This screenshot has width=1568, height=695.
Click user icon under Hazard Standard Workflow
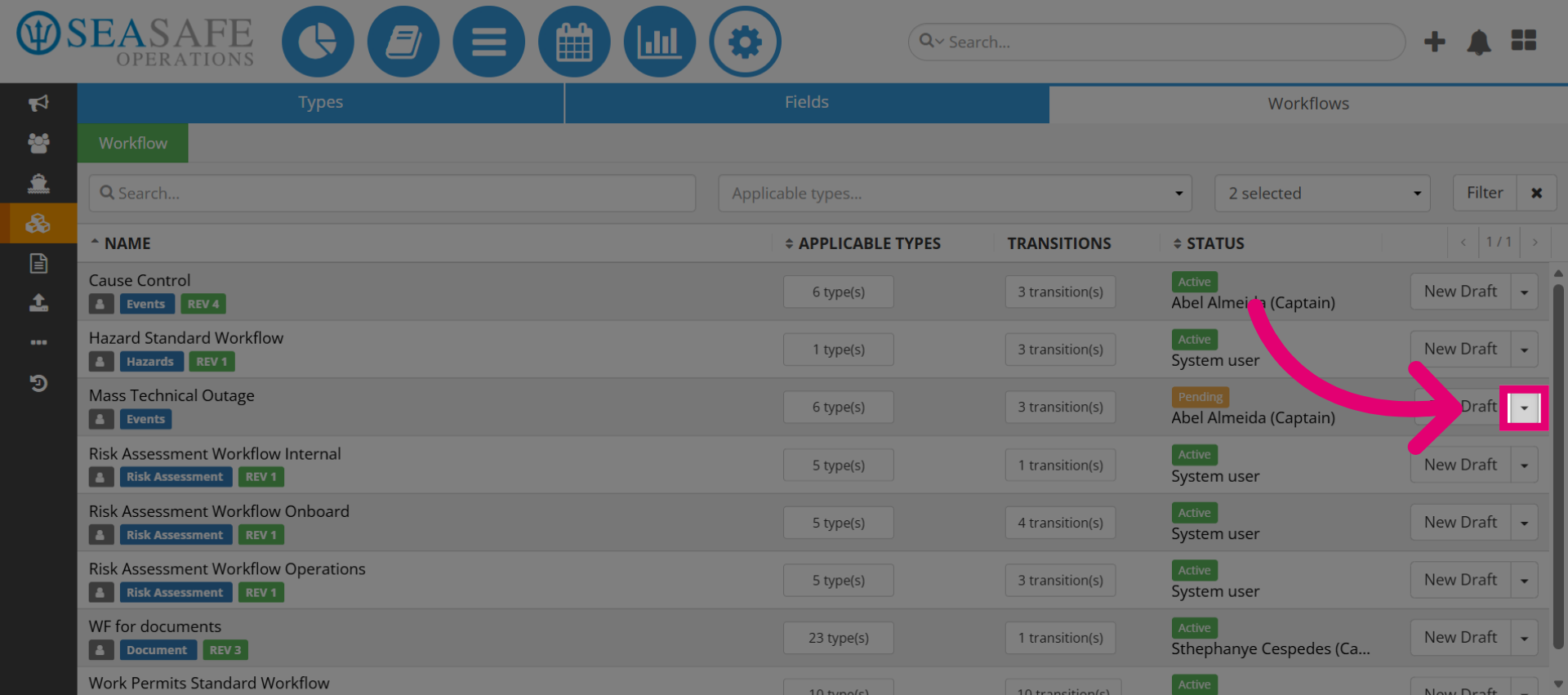[x=100, y=362]
